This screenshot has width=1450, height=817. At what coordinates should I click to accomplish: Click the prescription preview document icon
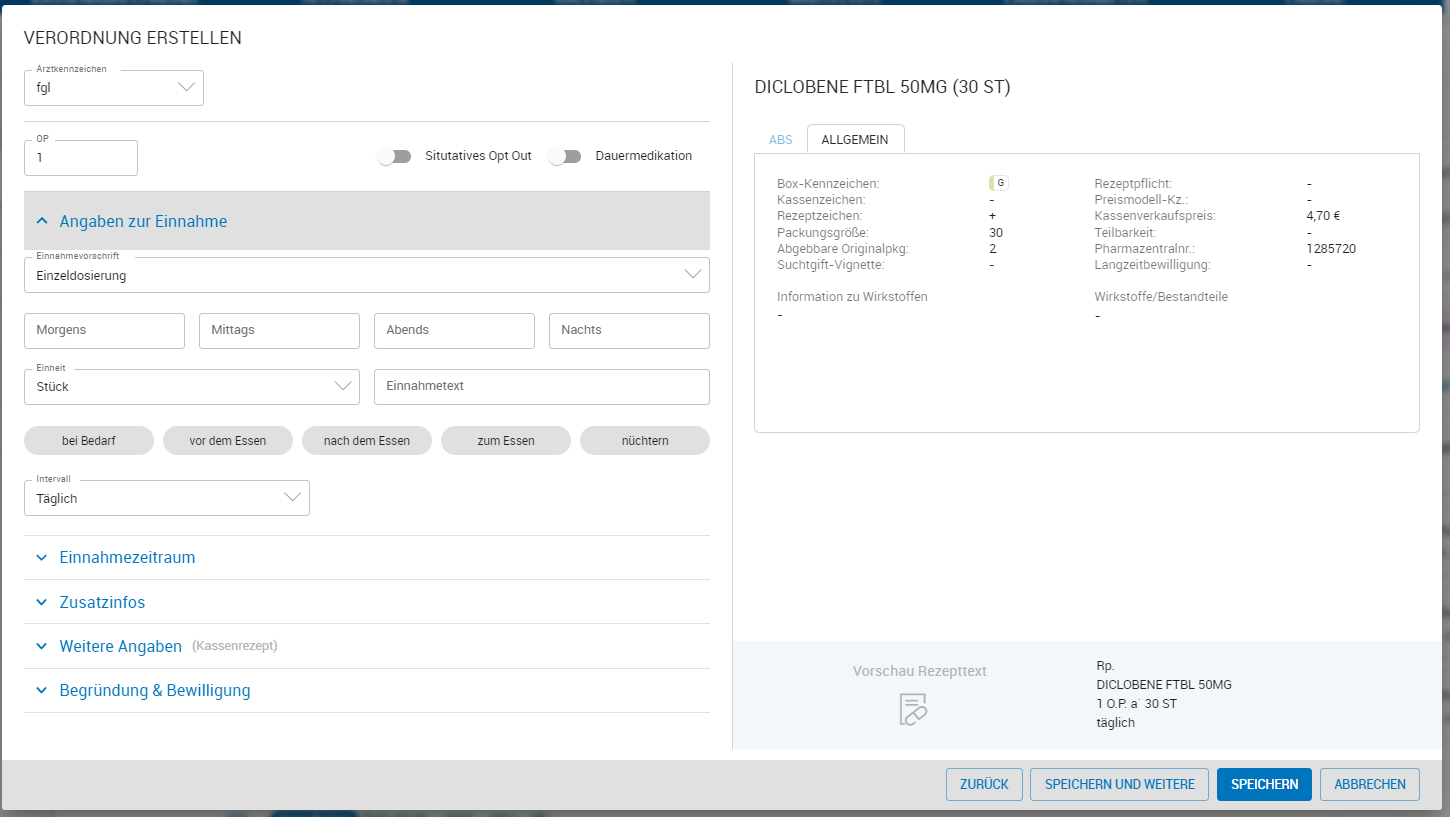913,709
